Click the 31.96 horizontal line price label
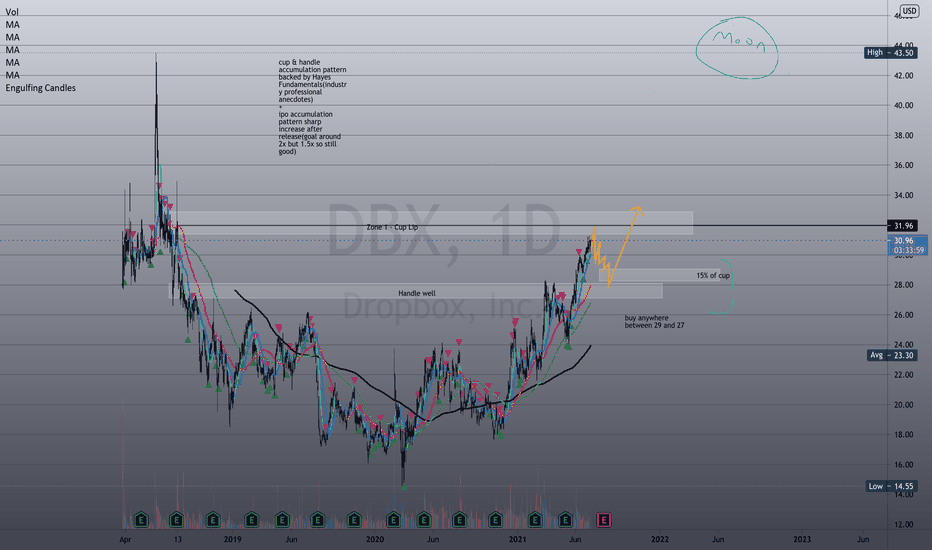Viewport: 932px width, 550px height. (x=903, y=225)
